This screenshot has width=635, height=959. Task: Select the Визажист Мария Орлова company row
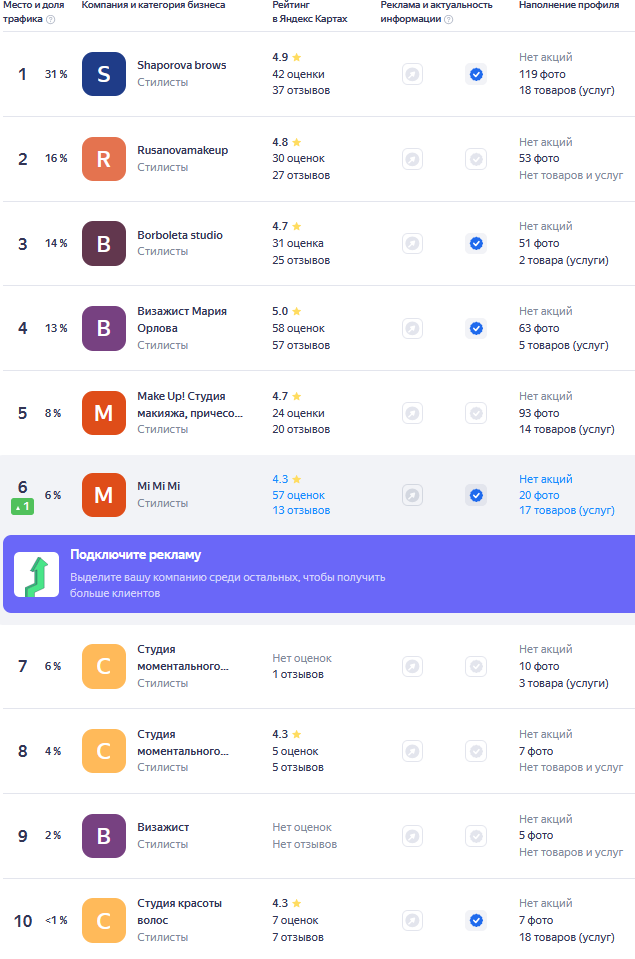click(x=319, y=328)
